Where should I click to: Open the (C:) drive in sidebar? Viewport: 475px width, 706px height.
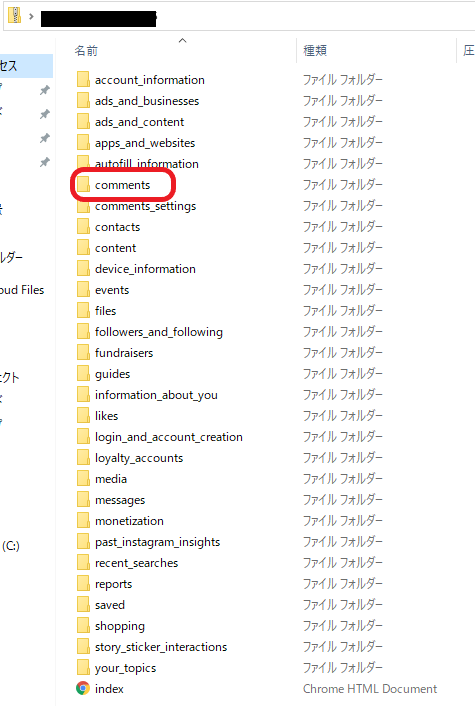(11, 546)
